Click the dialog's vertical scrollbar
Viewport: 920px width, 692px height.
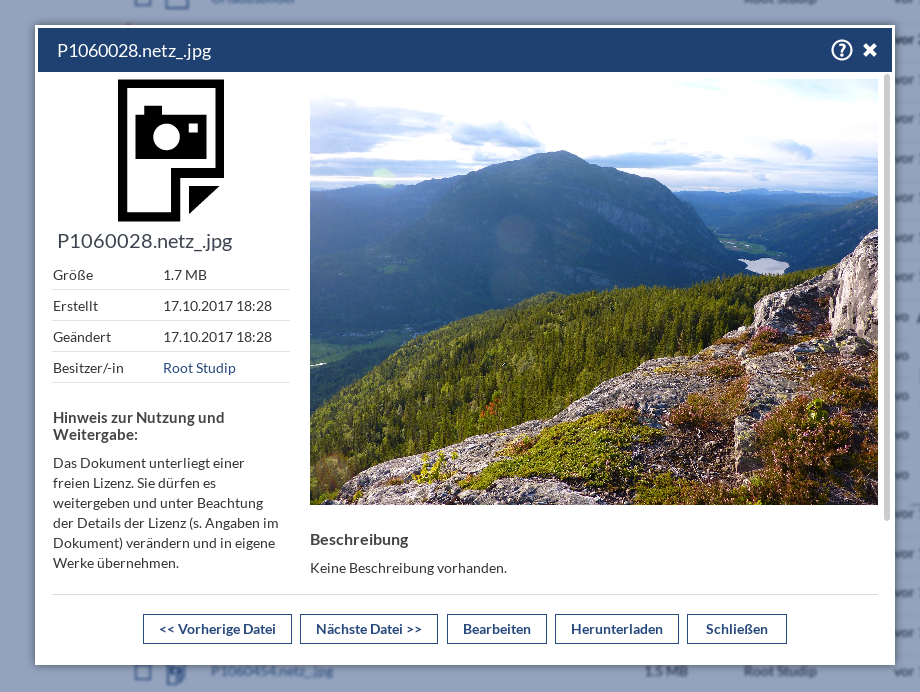[886, 300]
